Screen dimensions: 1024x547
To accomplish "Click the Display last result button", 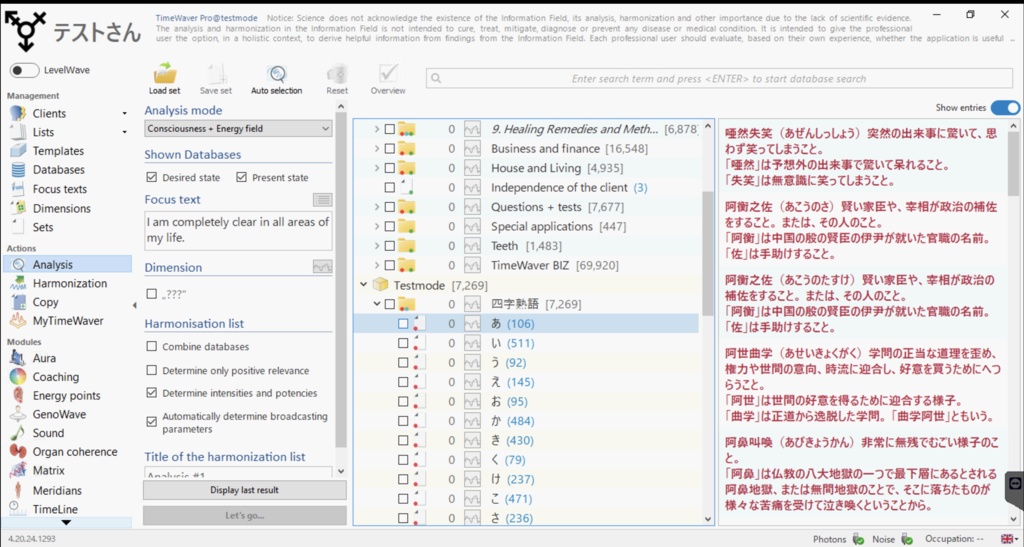I will [244, 490].
